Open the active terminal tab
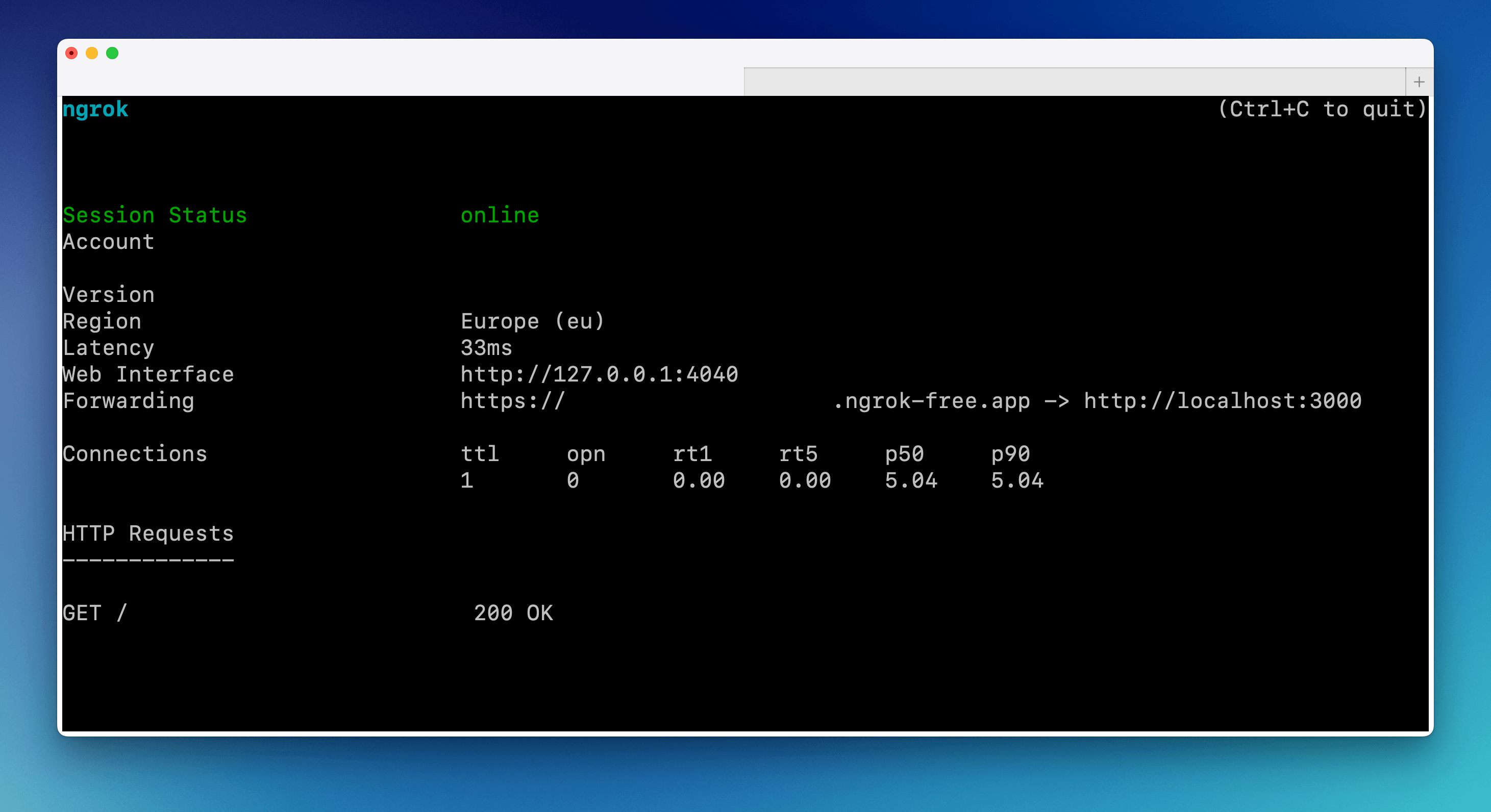Viewport: 1491px width, 812px height. coord(400,81)
